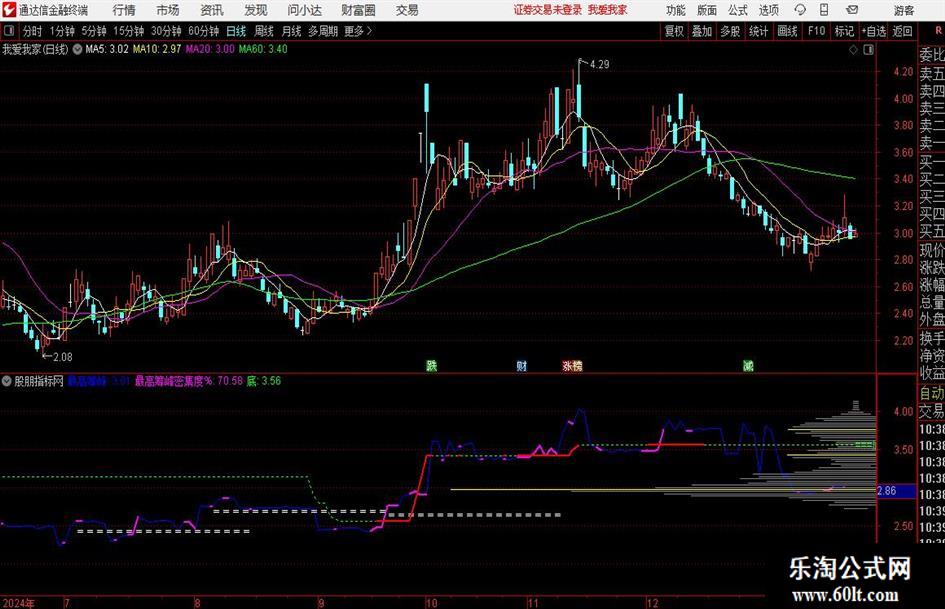Click 证券交易未登录 login link
The height and width of the screenshot is (609, 945).
tap(548, 10)
